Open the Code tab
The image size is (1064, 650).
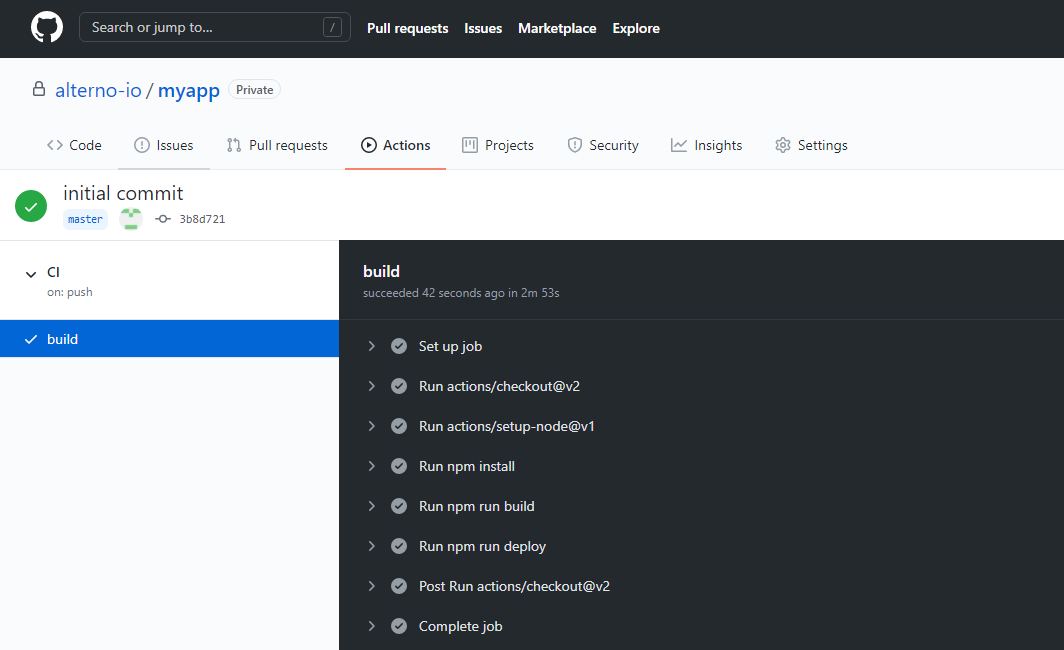(74, 145)
